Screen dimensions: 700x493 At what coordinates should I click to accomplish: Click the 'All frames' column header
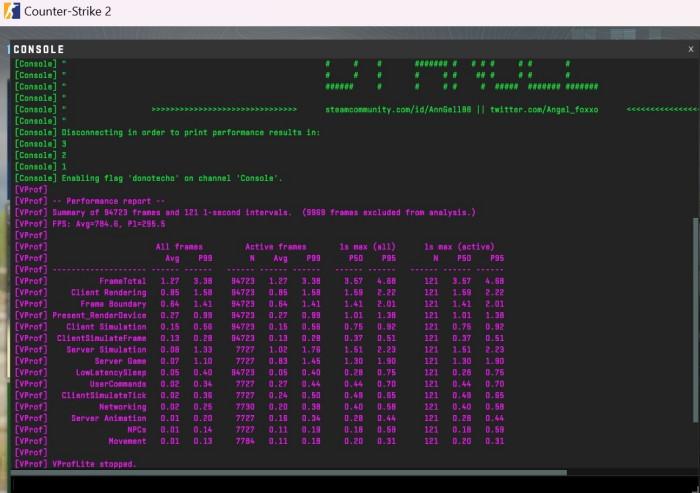tap(179, 246)
